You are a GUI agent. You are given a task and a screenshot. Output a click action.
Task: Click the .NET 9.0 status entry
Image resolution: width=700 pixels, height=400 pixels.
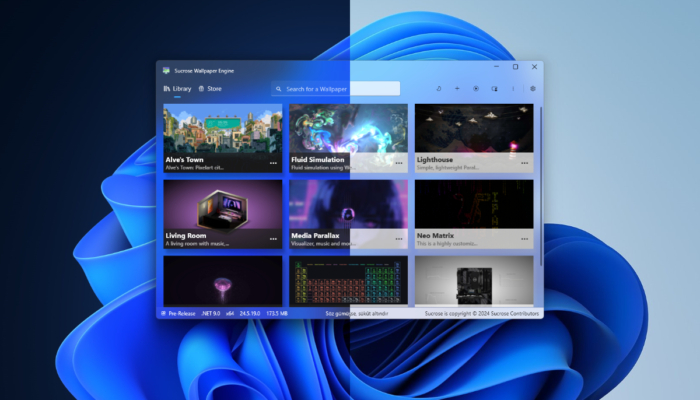(211, 313)
